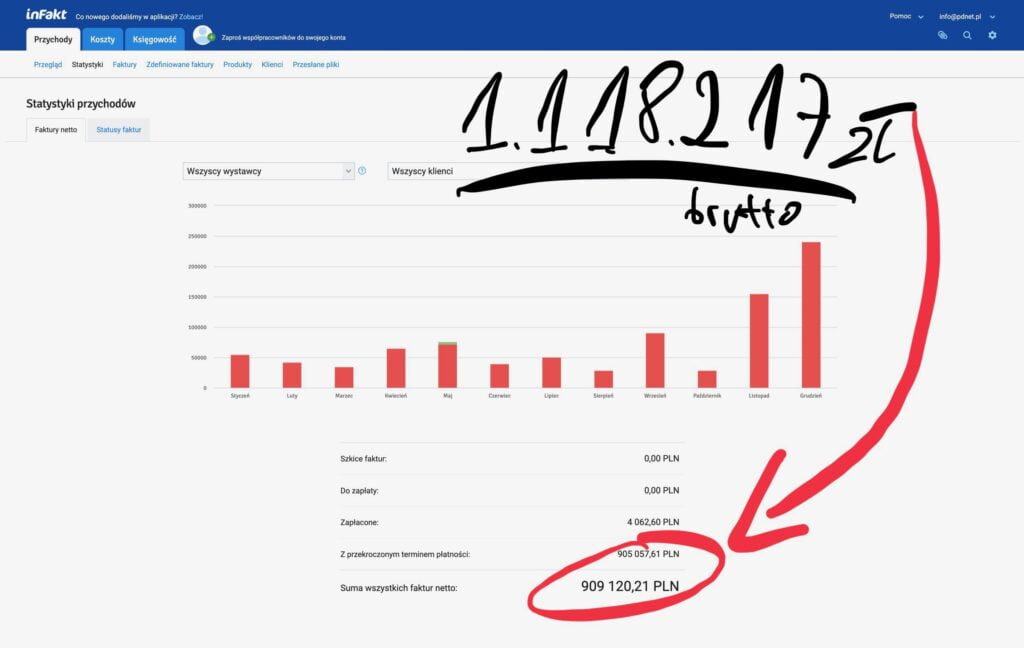Click the inFakt logo

coord(46,15)
